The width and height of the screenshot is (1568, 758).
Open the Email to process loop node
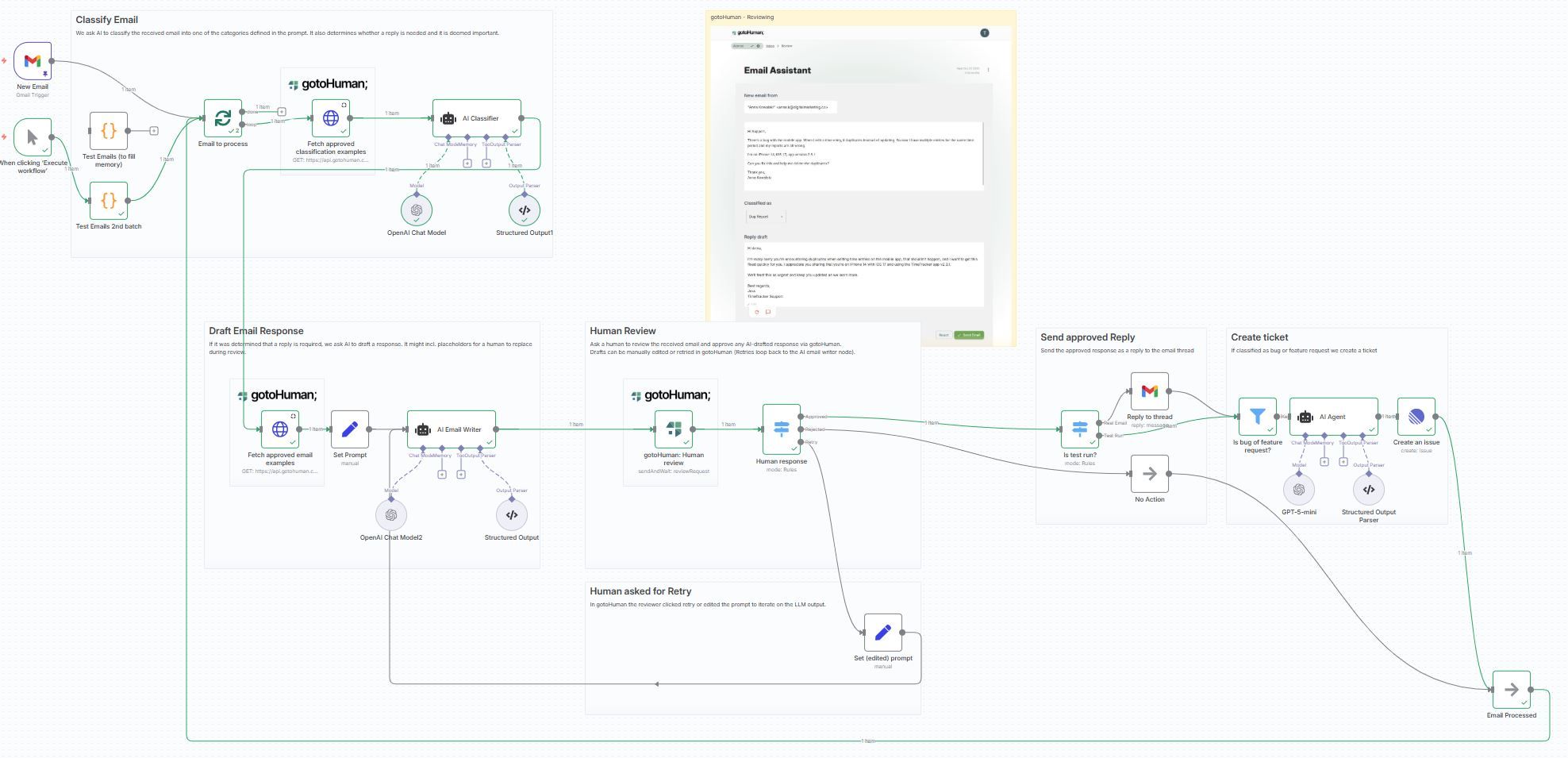pos(223,118)
